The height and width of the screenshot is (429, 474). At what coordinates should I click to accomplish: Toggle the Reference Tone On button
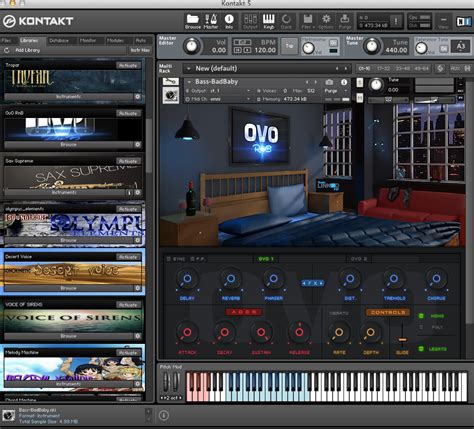(x=444, y=49)
